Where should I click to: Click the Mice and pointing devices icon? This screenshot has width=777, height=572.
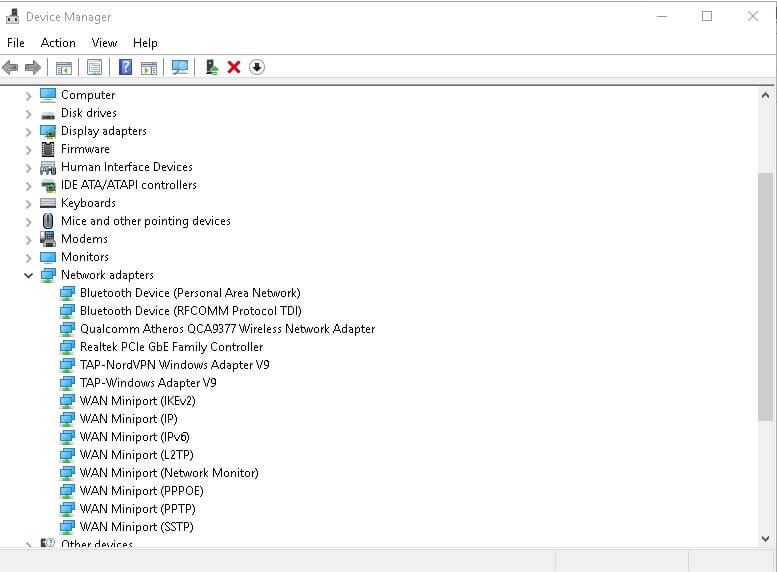48,221
